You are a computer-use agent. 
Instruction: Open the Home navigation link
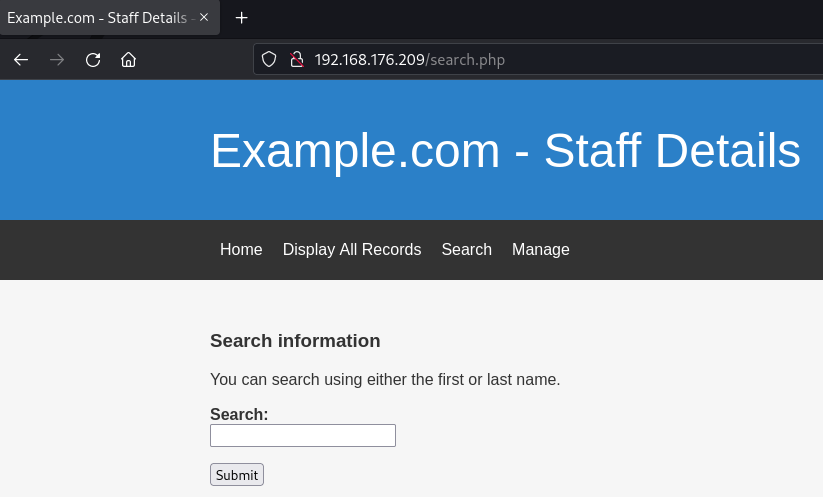(x=241, y=250)
